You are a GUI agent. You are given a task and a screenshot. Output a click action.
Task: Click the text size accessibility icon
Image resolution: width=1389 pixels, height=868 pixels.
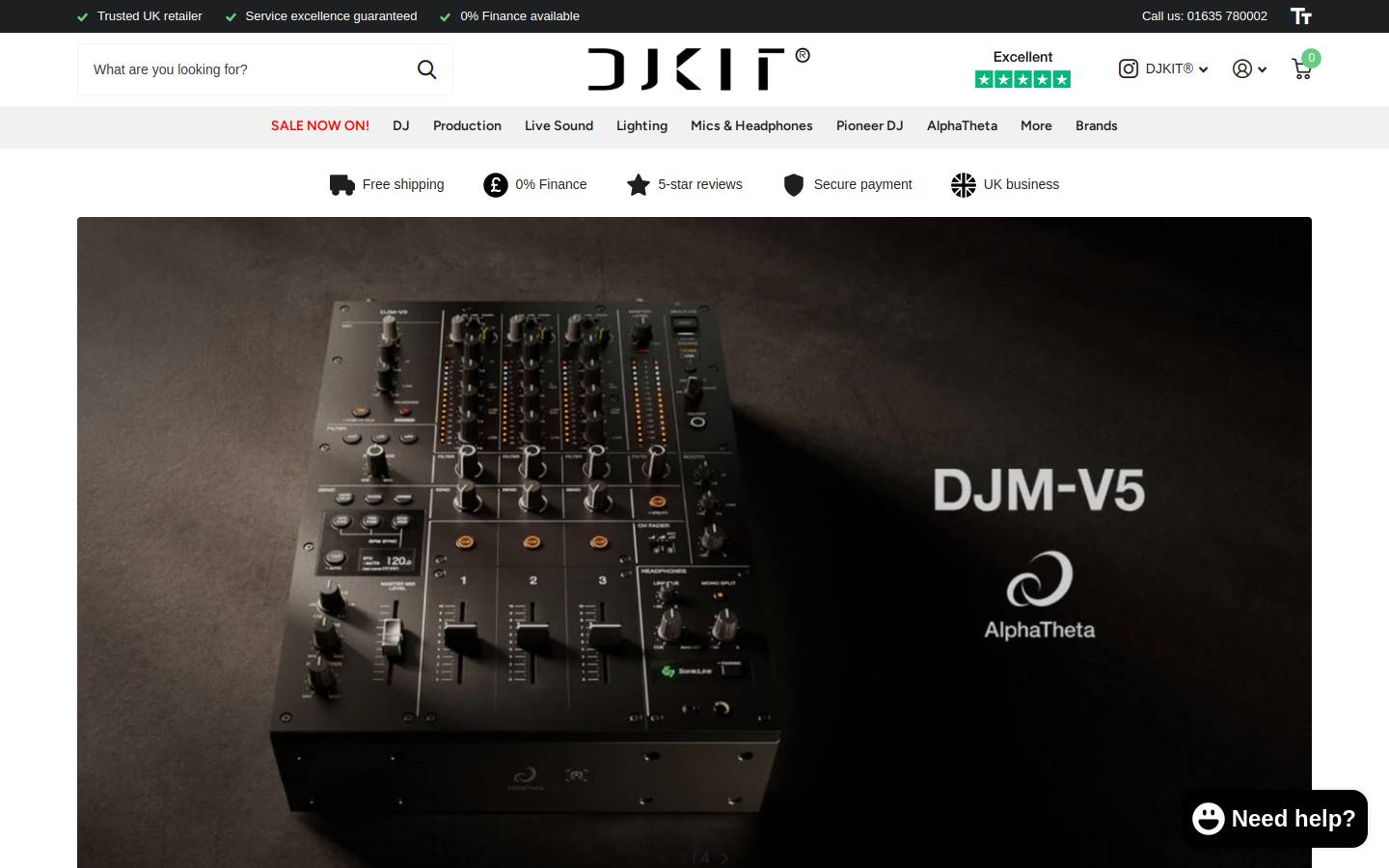[x=1301, y=16]
